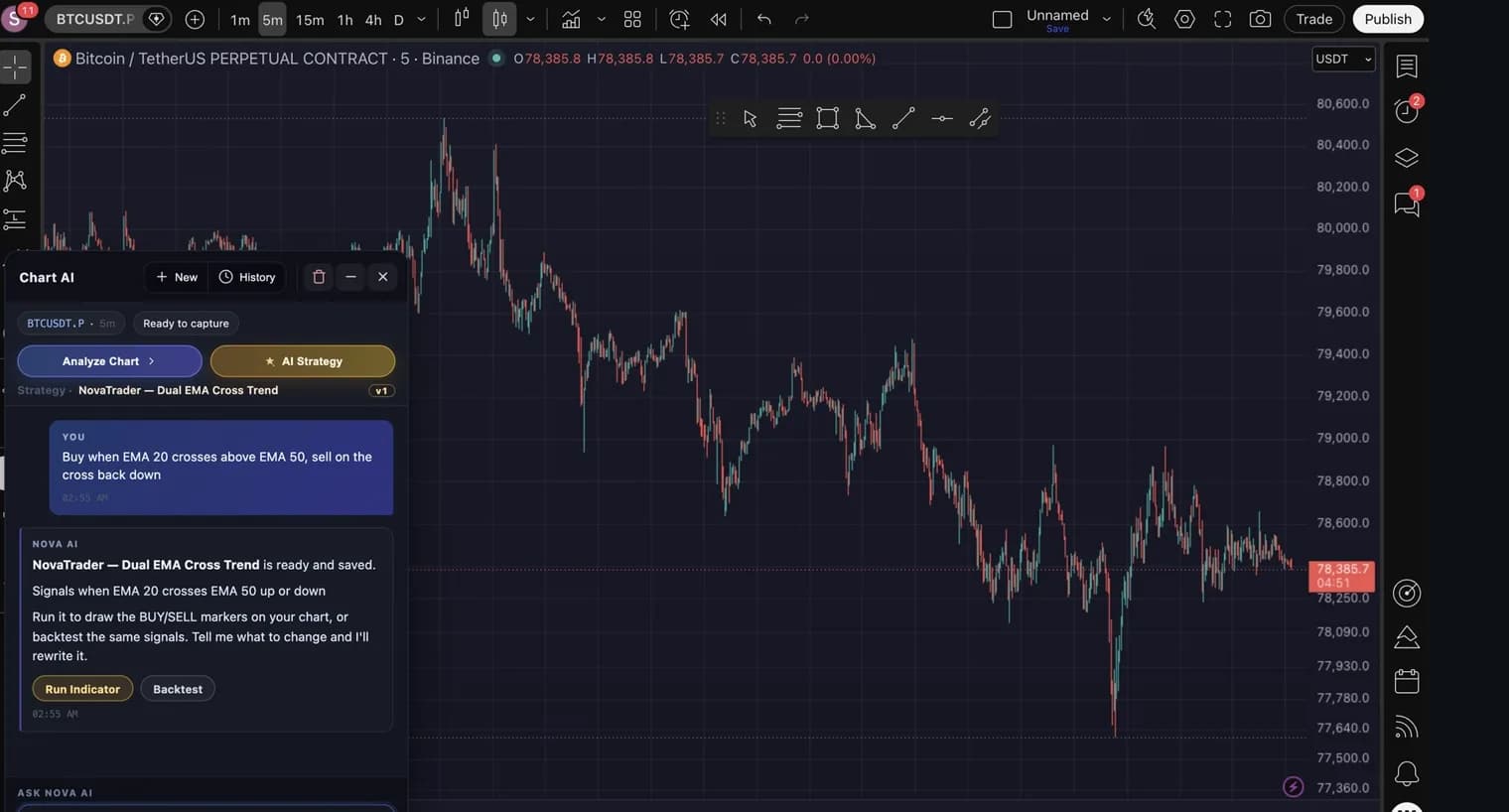
Task: Open chats icon with badge 1
Action: point(1408,203)
